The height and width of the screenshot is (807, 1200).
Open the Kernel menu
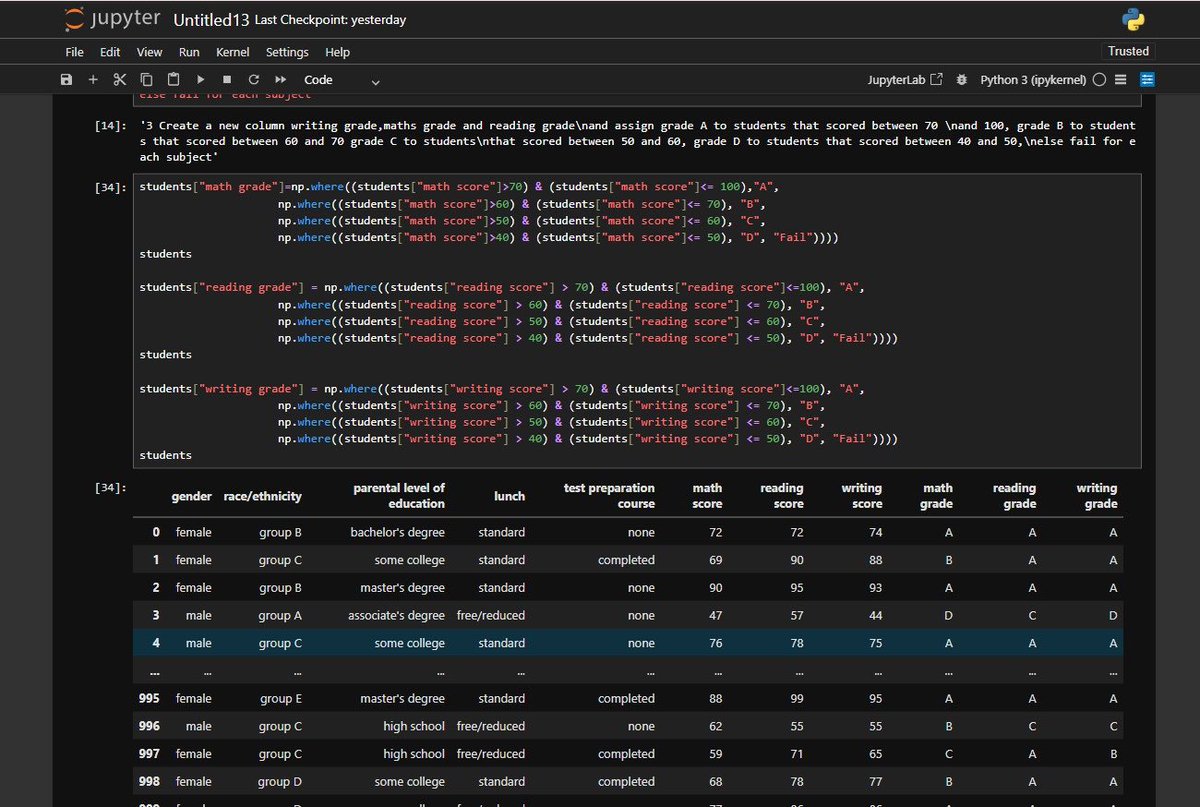pos(233,52)
